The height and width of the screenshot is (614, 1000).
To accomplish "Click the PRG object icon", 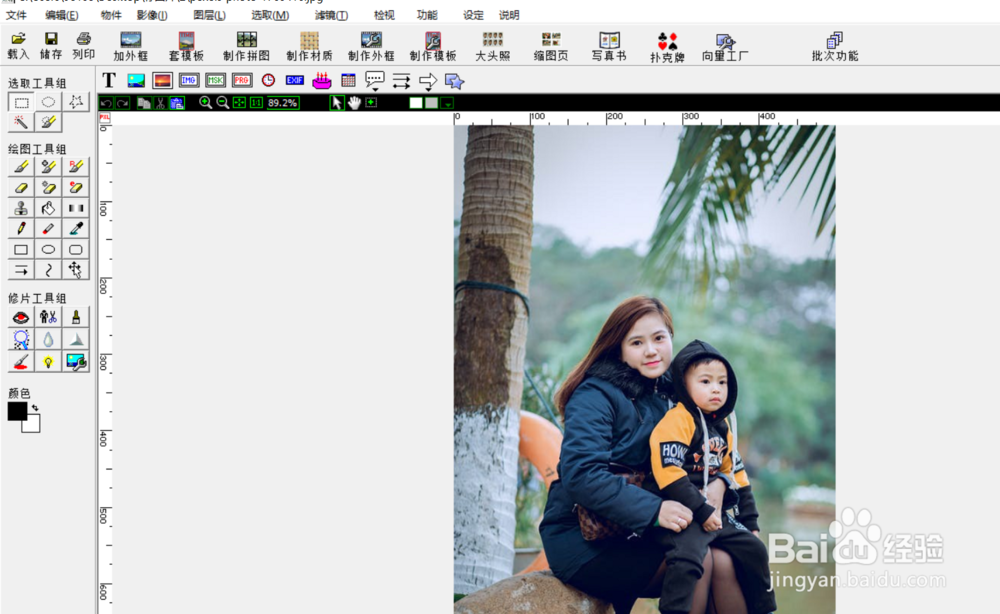I will [242, 80].
